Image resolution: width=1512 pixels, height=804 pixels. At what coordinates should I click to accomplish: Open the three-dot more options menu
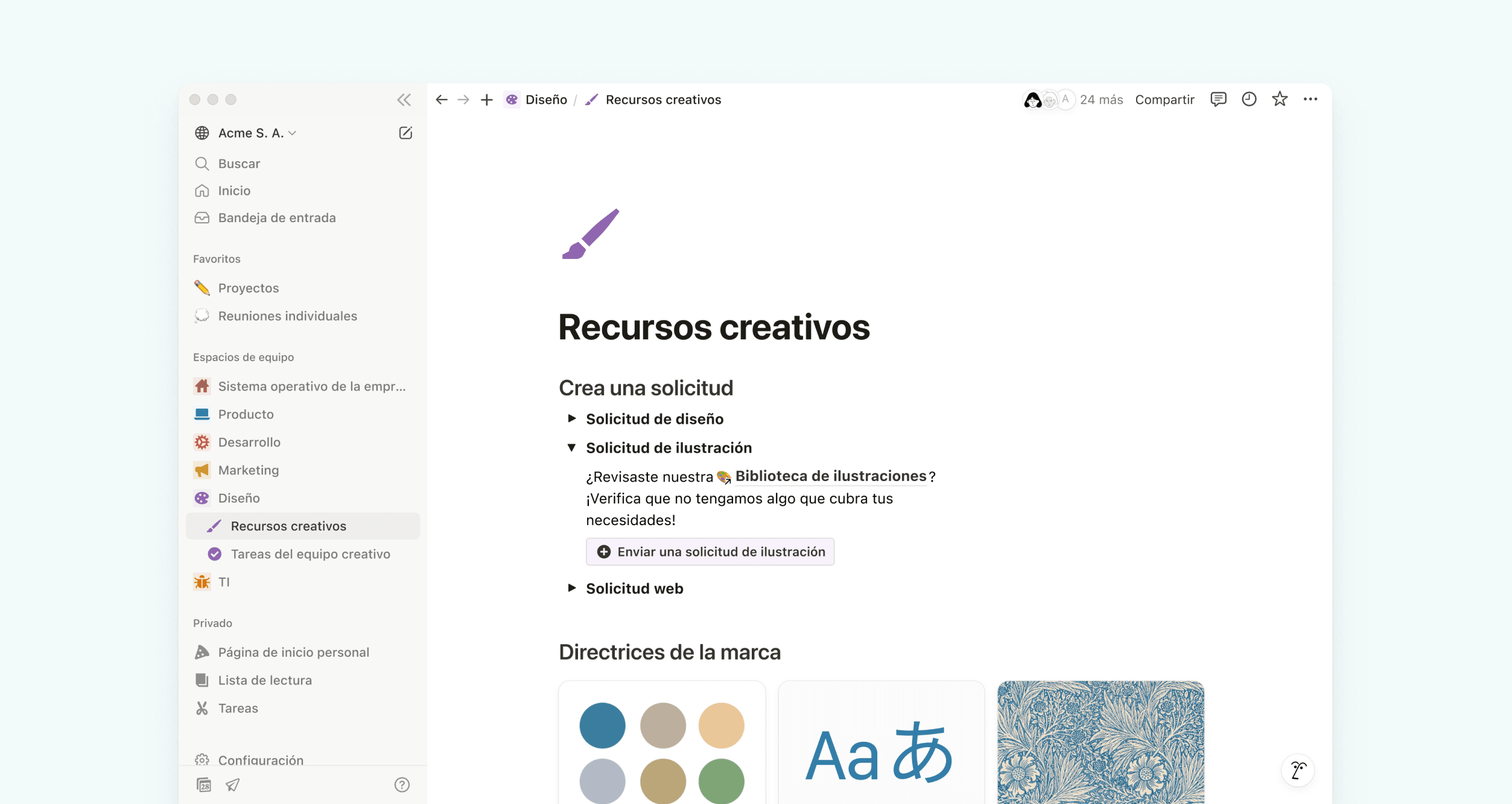pos(1310,99)
